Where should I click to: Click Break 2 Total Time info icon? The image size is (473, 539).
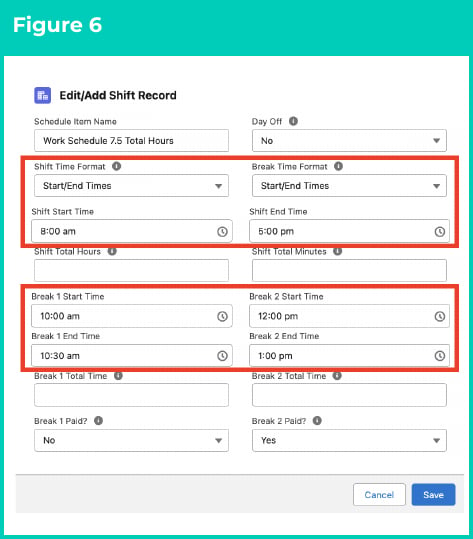[337, 376]
